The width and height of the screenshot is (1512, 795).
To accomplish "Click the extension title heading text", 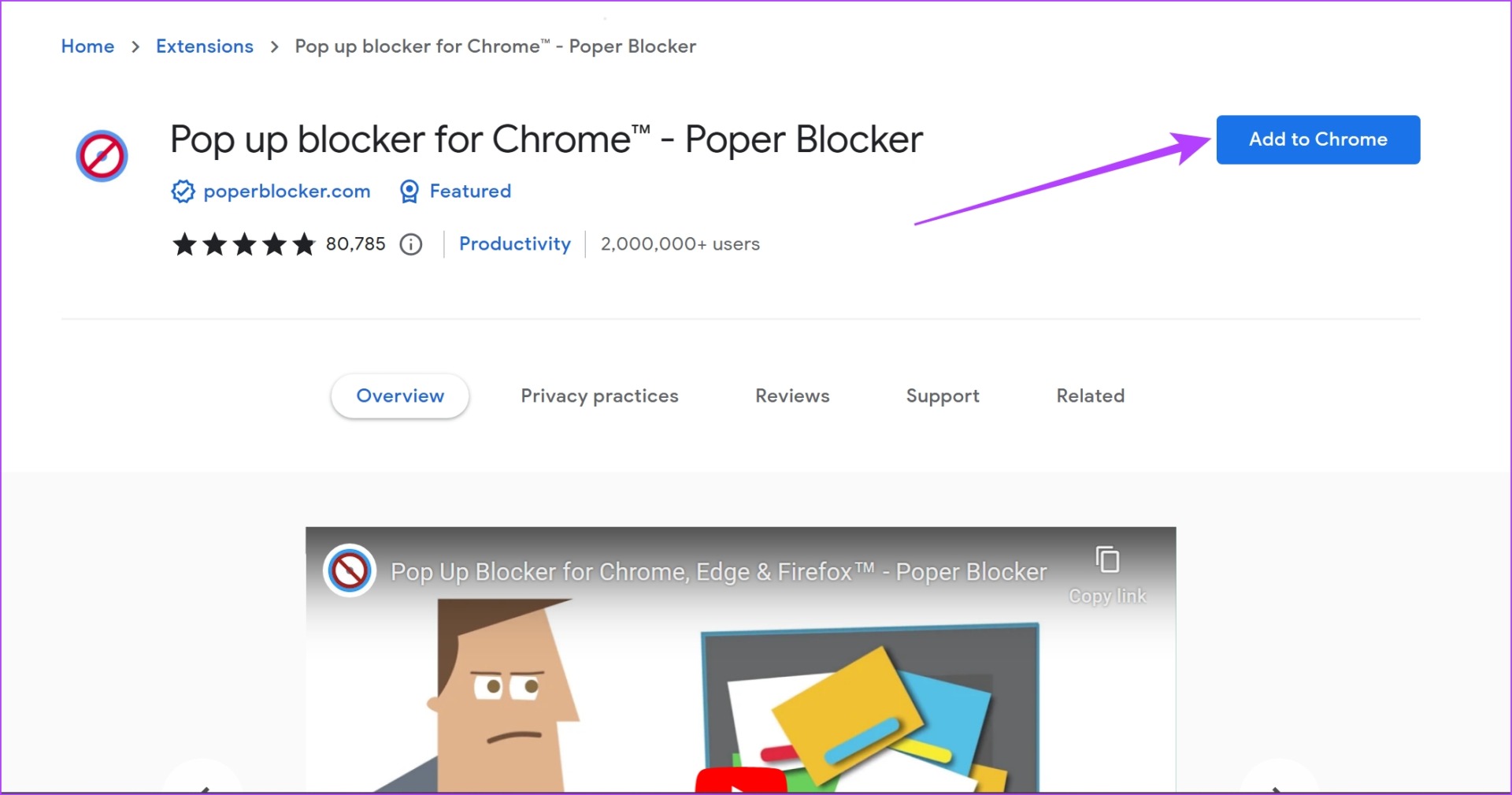I will (547, 140).
